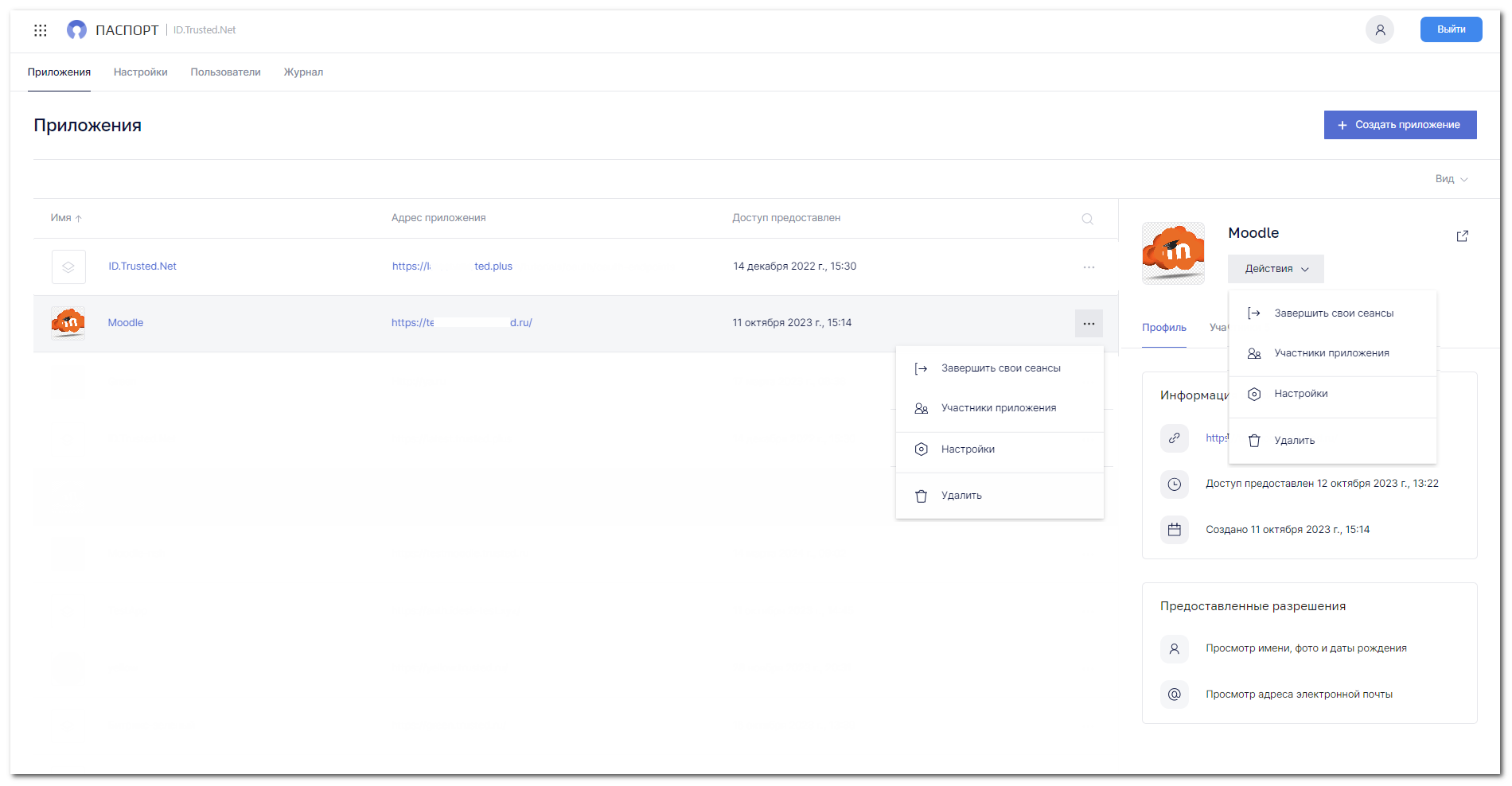Click the clock icon beside access granted date
This screenshot has width=1512, height=786.
1174,484
